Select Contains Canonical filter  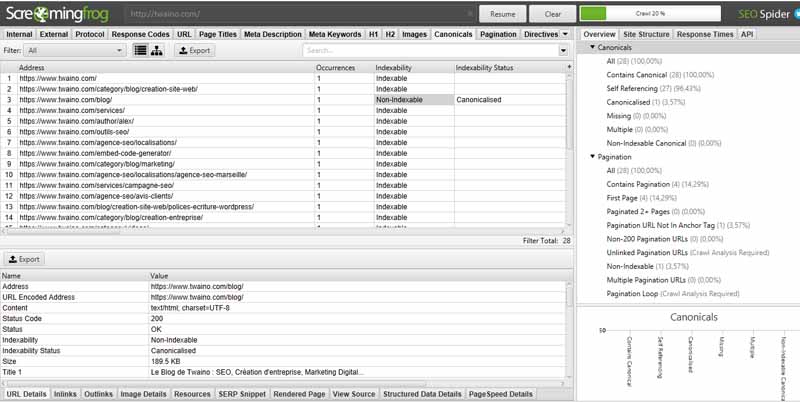pyautogui.click(x=660, y=74)
